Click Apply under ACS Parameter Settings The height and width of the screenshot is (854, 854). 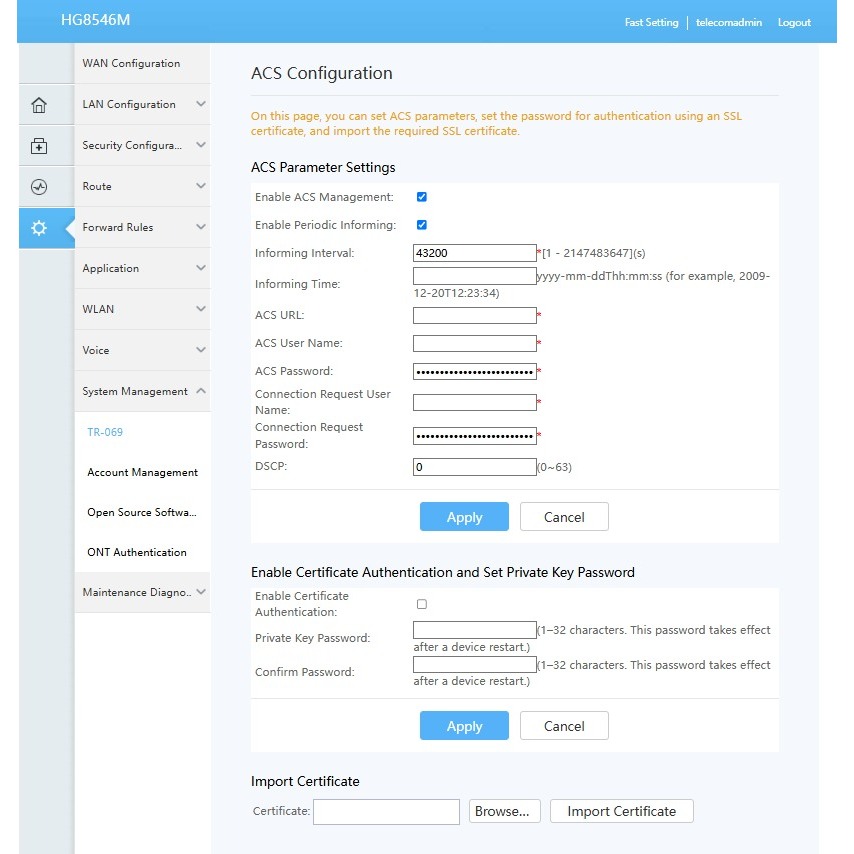point(464,517)
